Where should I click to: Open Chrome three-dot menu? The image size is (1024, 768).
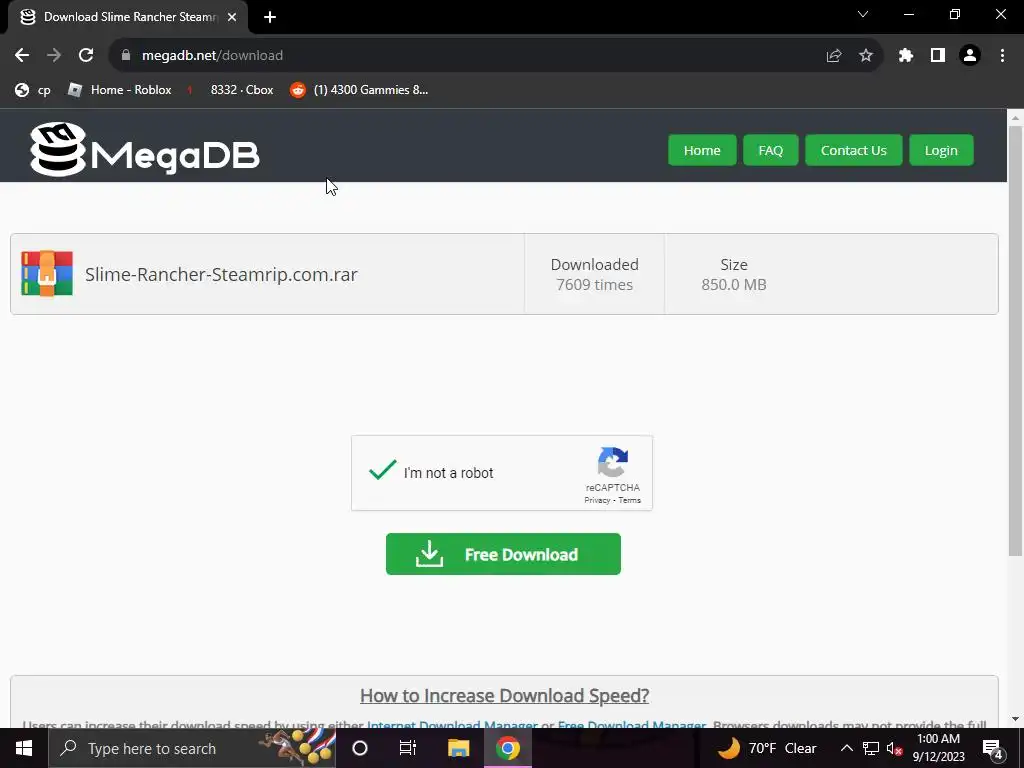tap(1002, 56)
